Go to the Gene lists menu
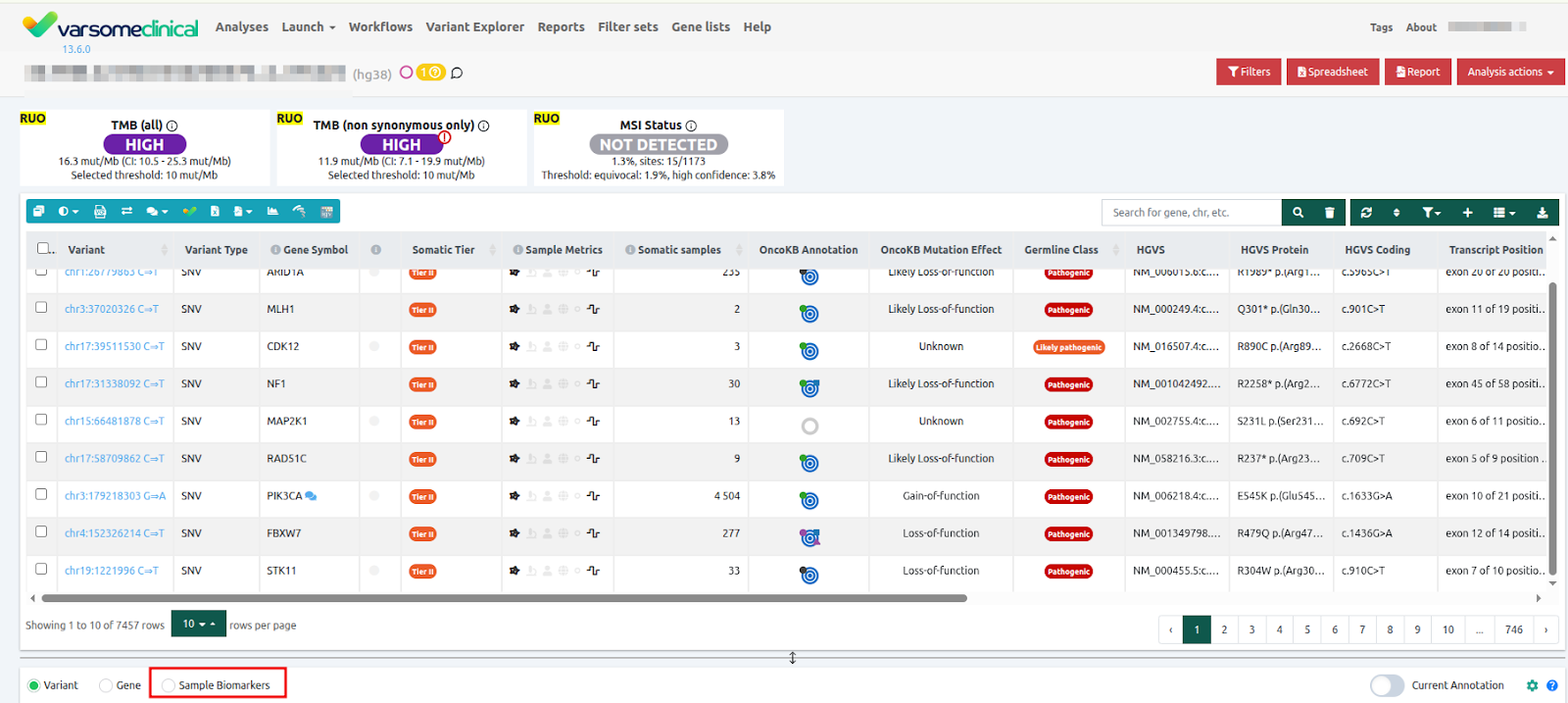This screenshot has width=1568, height=703. pyautogui.click(x=700, y=27)
